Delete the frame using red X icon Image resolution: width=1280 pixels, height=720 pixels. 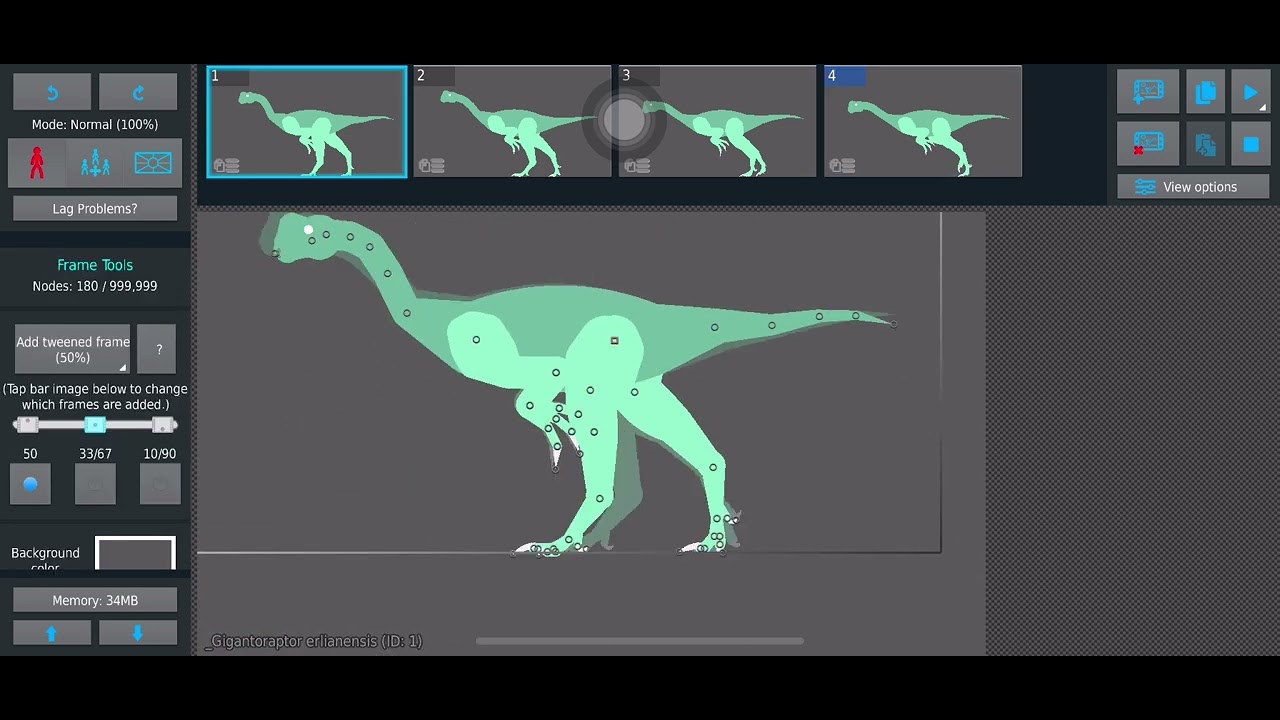pyautogui.click(x=1148, y=144)
